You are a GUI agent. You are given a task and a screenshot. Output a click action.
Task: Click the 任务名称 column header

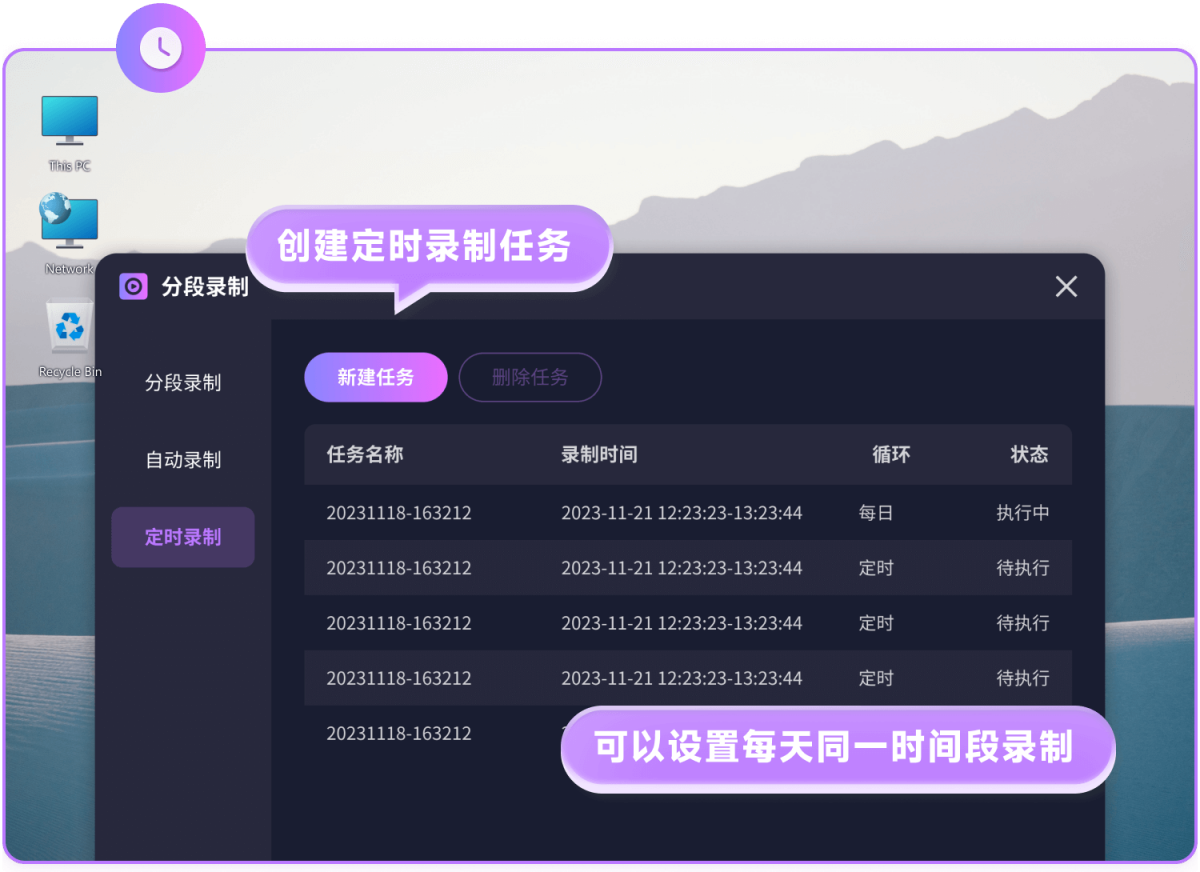tap(365, 455)
